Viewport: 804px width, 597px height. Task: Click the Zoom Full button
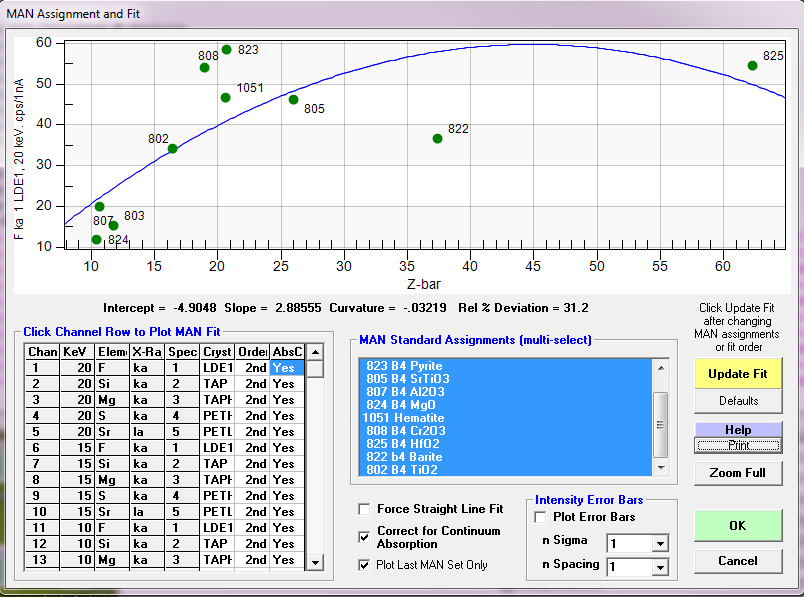point(738,472)
